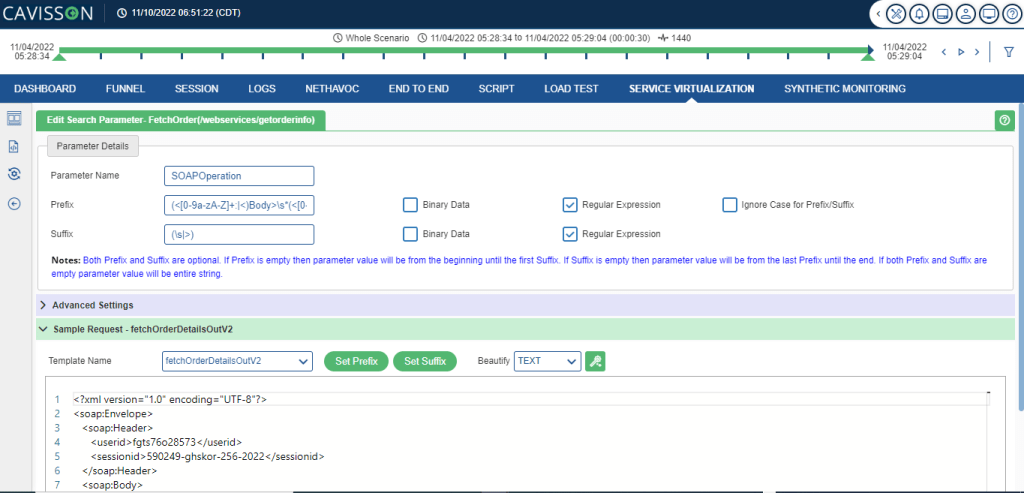Click the sidebar eye refresh icon

pyautogui.click(x=14, y=174)
